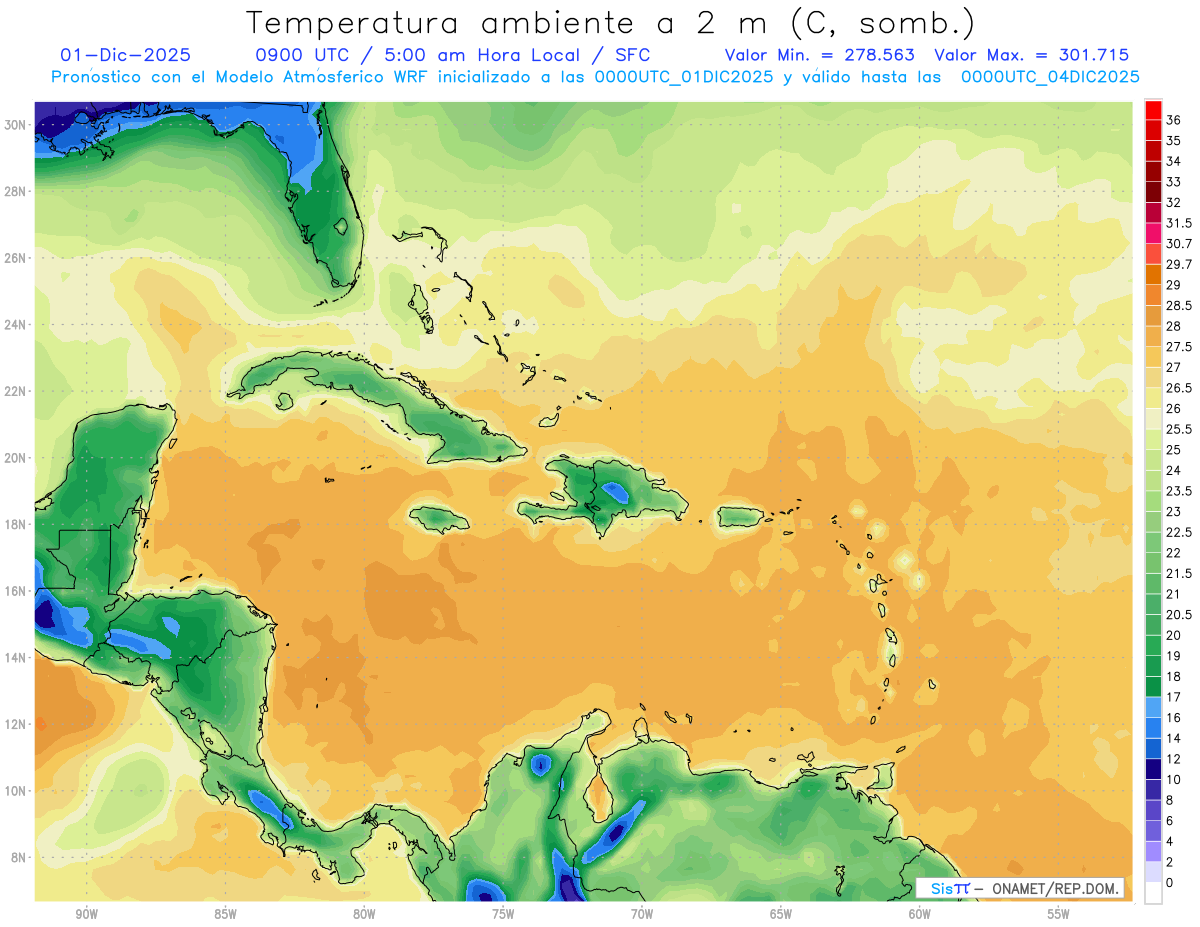The height and width of the screenshot is (927, 1200).
Task: Click the legend value 19
Action: coord(1174,656)
